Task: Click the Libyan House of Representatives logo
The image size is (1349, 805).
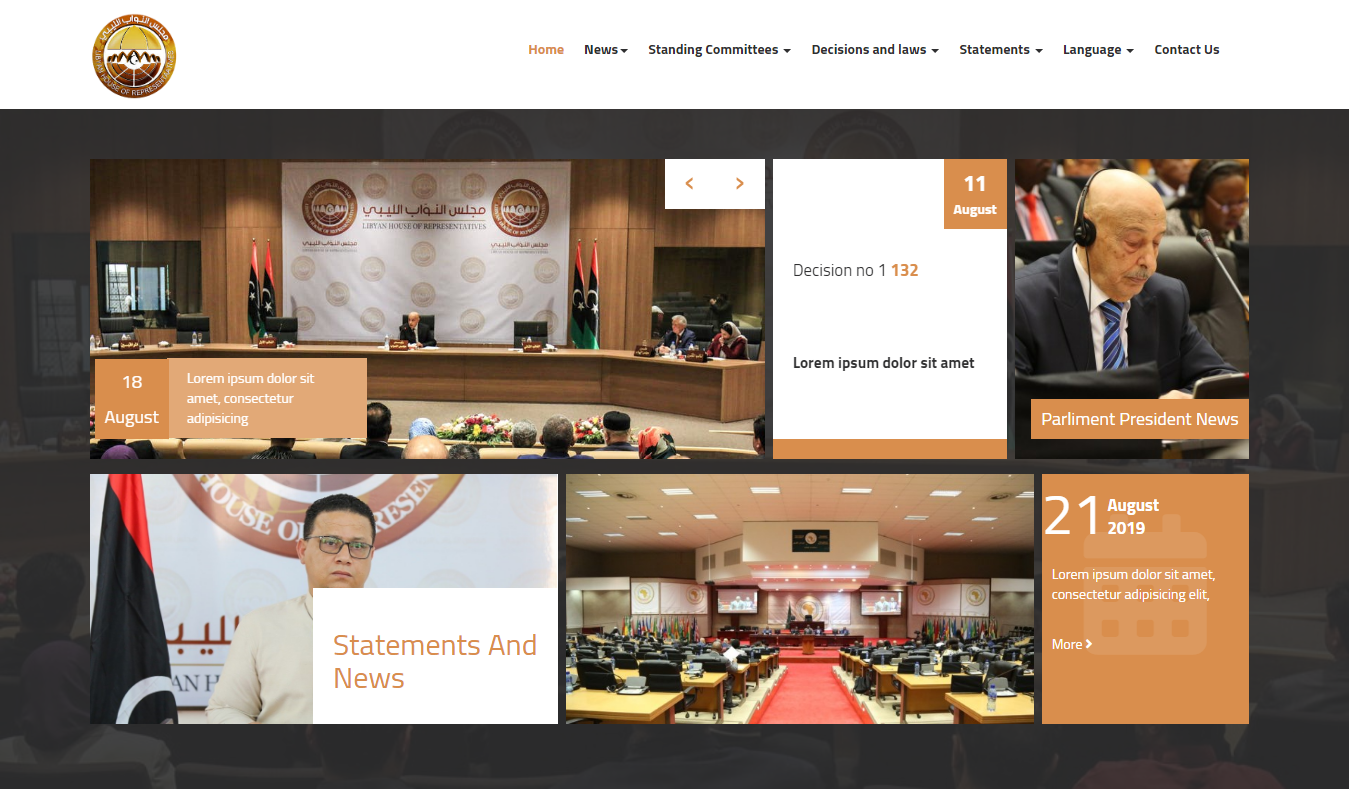Action: (x=134, y=56)
